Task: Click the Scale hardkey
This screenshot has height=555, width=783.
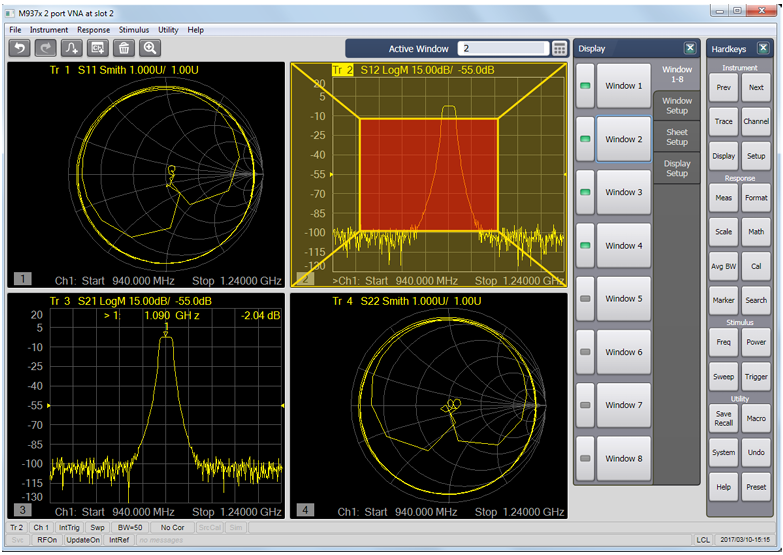Action: tap(724, 232)
